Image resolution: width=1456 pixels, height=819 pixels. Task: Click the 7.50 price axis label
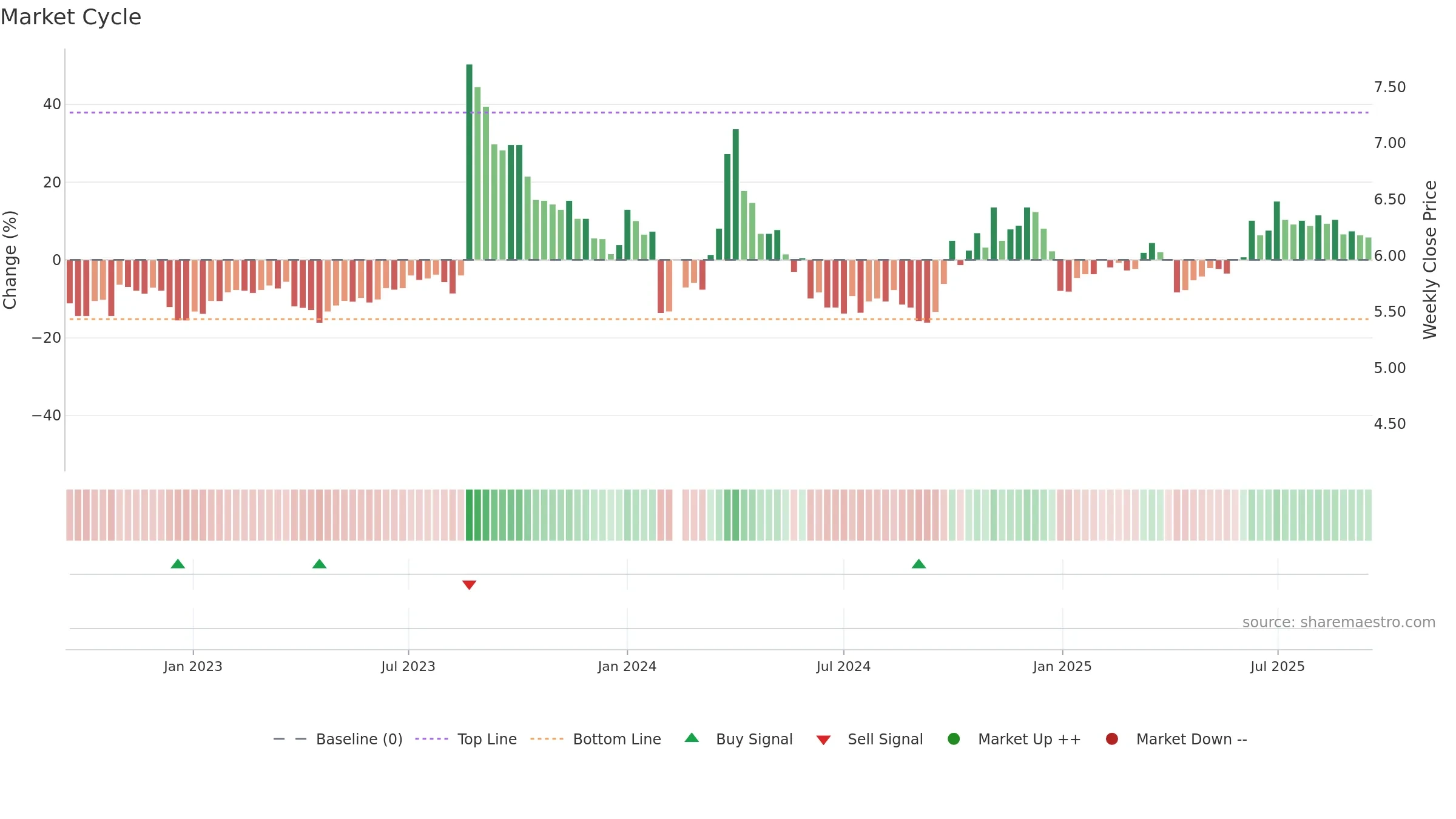pos(1390,87)
